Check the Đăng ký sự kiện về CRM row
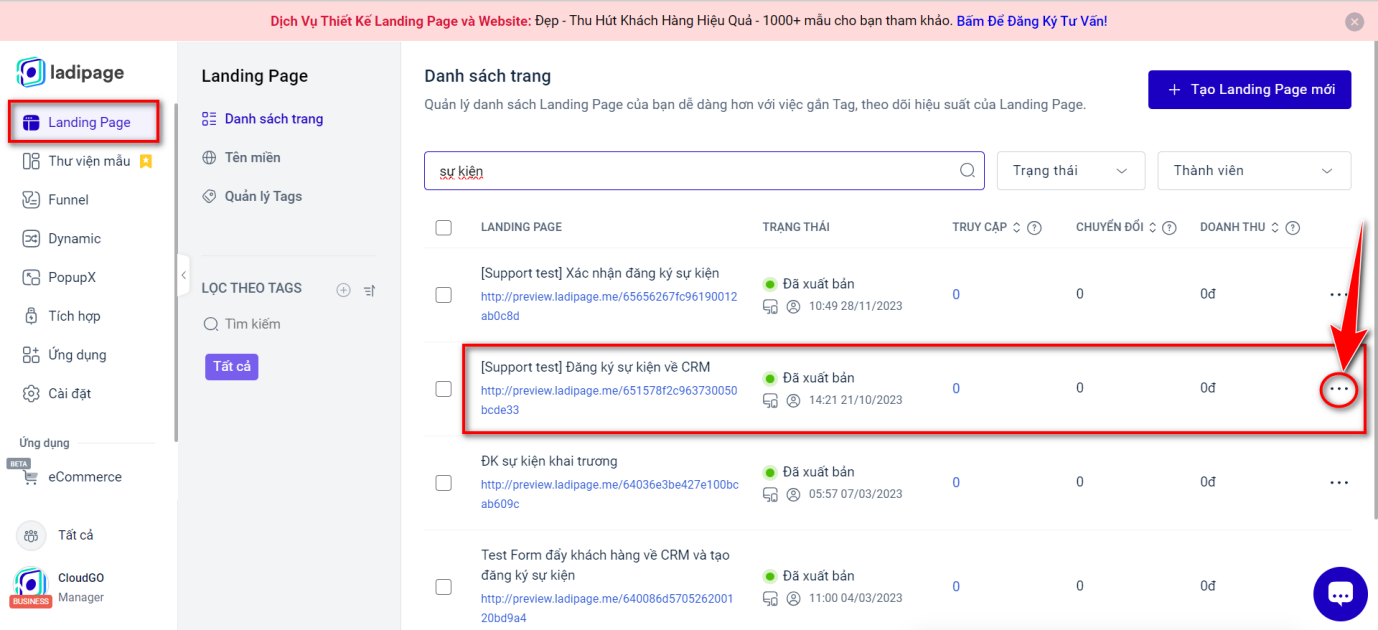 click(x=444, y=389)
